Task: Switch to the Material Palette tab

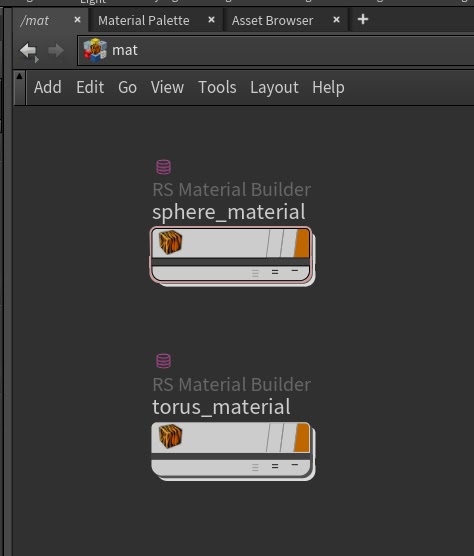Action: 144,21
